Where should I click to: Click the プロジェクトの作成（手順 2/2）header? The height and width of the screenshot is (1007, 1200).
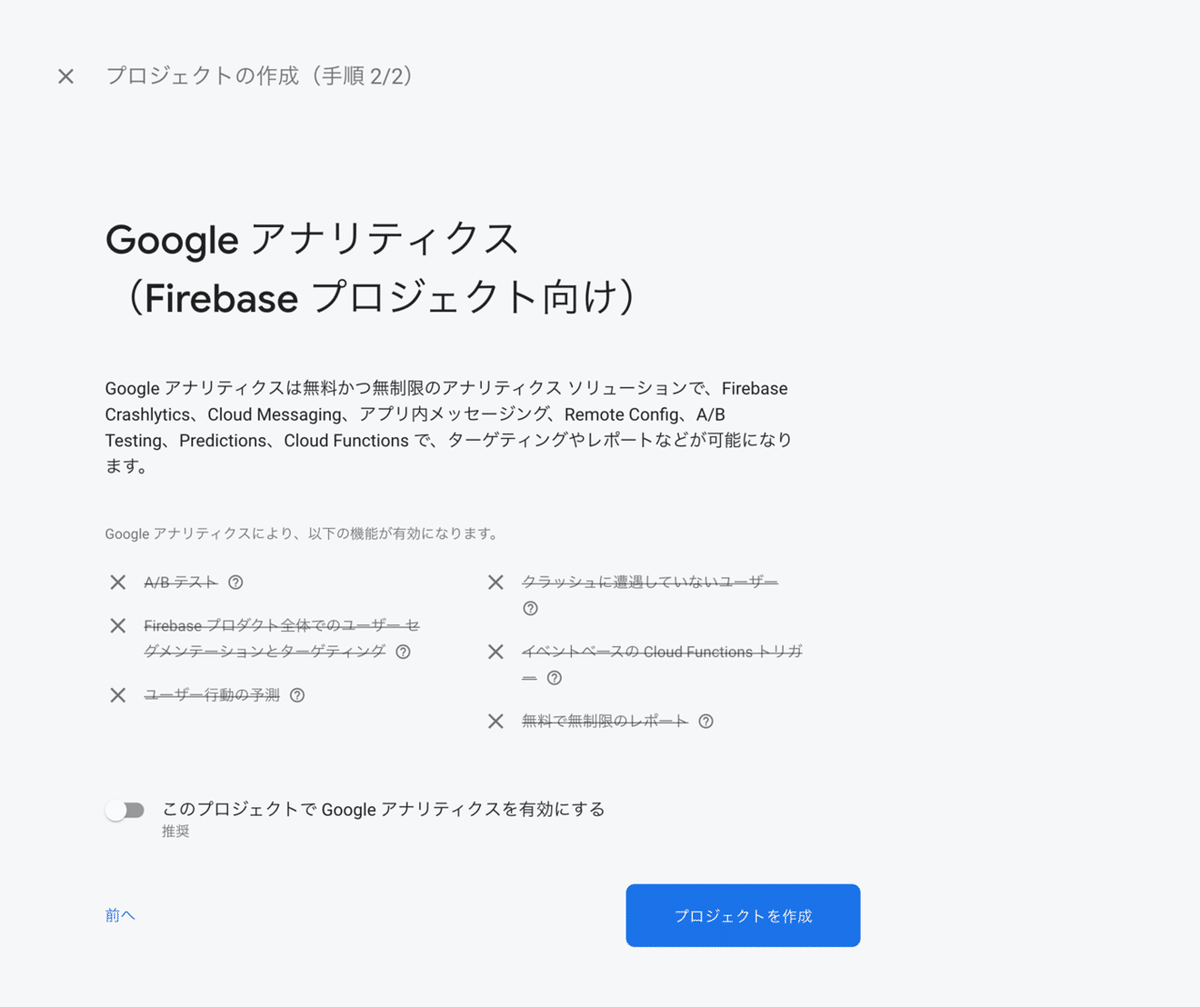tap(260, 75)
